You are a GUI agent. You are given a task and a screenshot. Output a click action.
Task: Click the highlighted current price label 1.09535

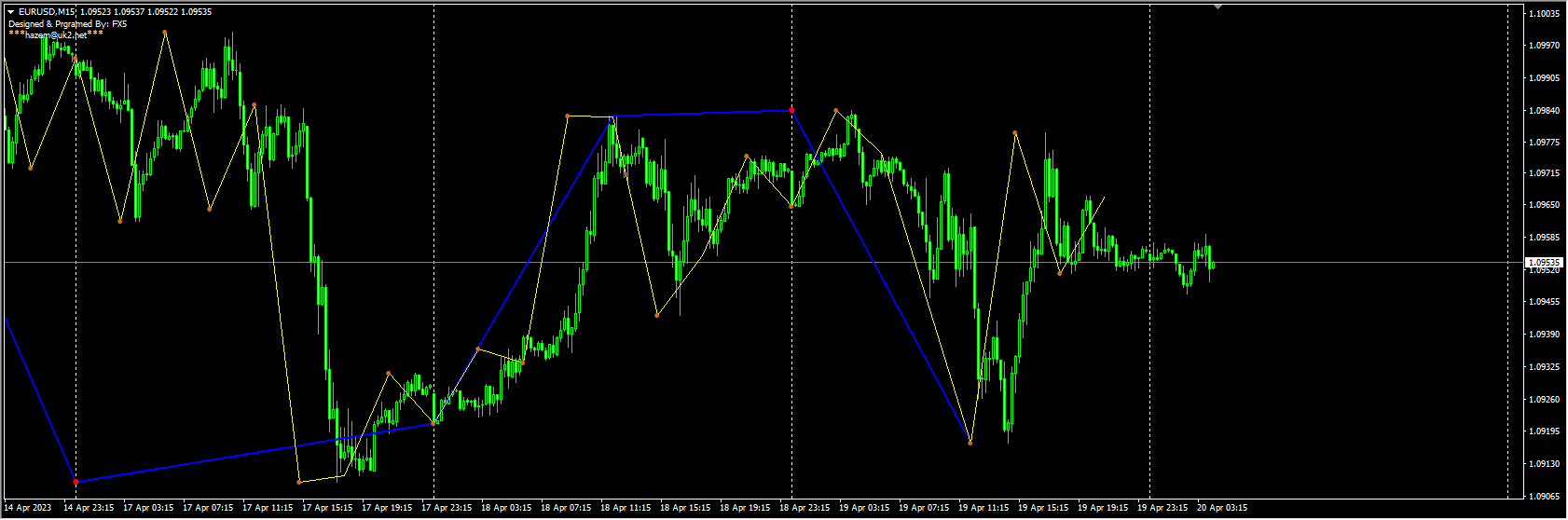tap(1545, 263)
